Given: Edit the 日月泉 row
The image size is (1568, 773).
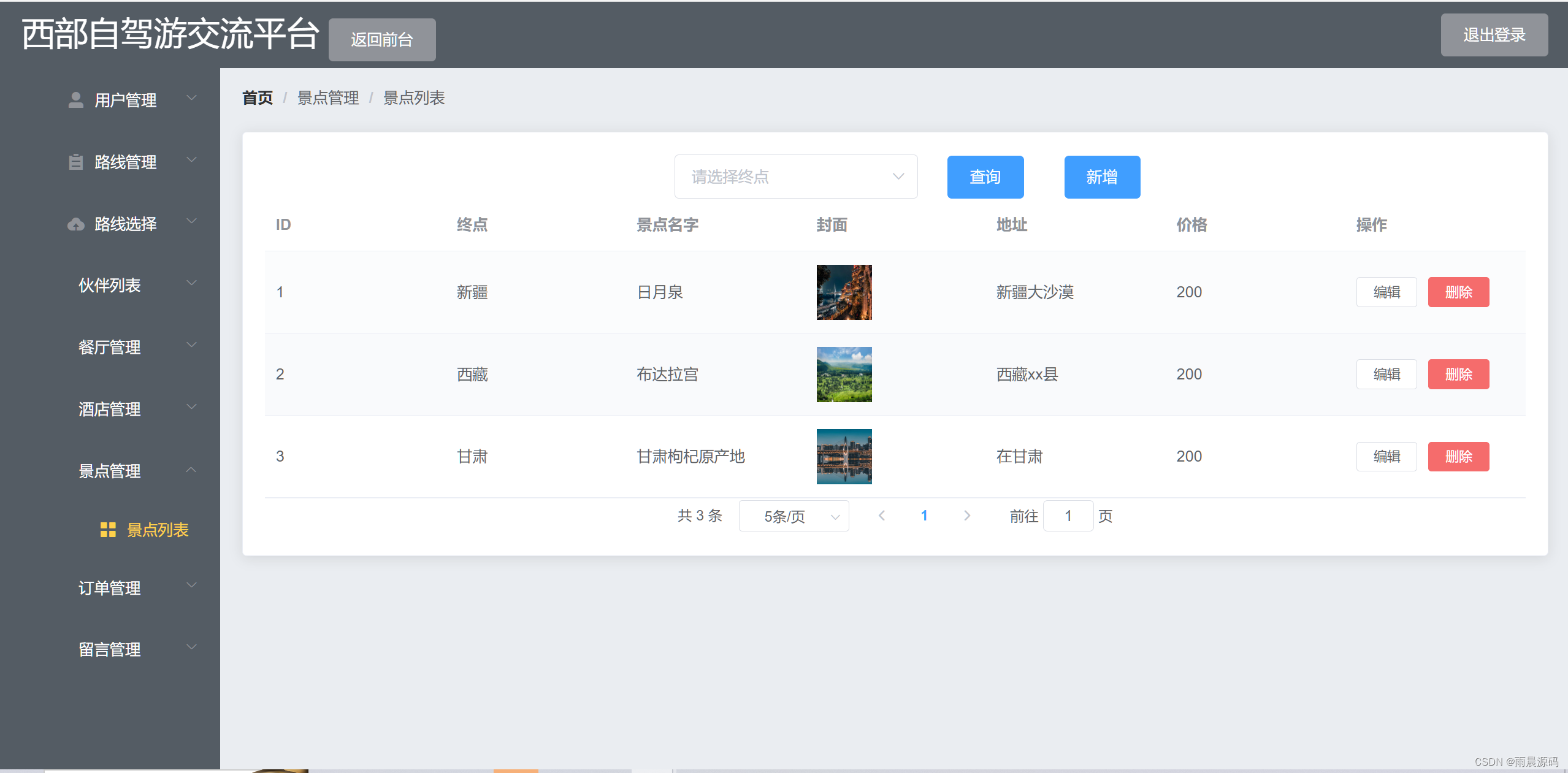Looking at the screenshot, I should [x=1386, y=292].
